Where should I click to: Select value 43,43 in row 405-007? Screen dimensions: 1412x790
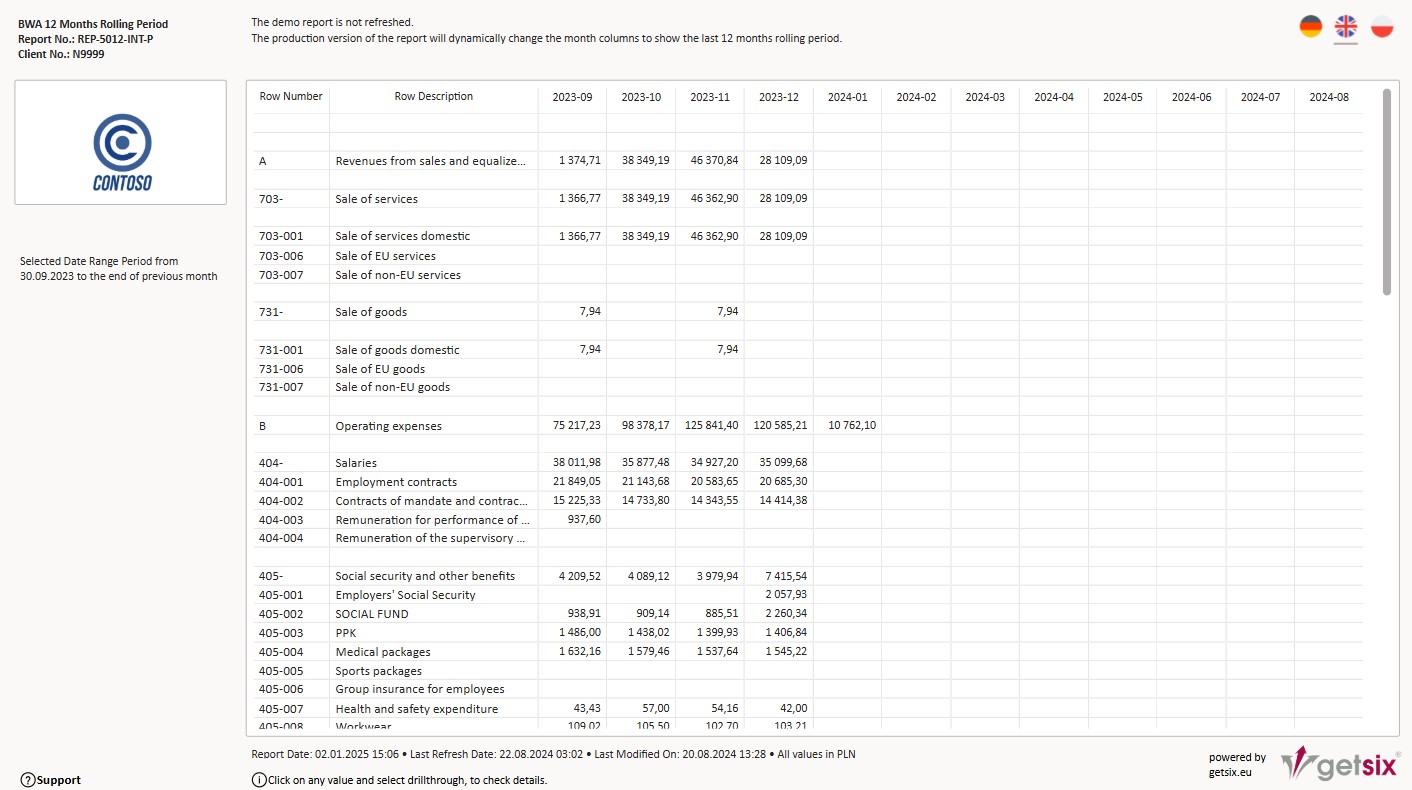[x=588, y=709]
